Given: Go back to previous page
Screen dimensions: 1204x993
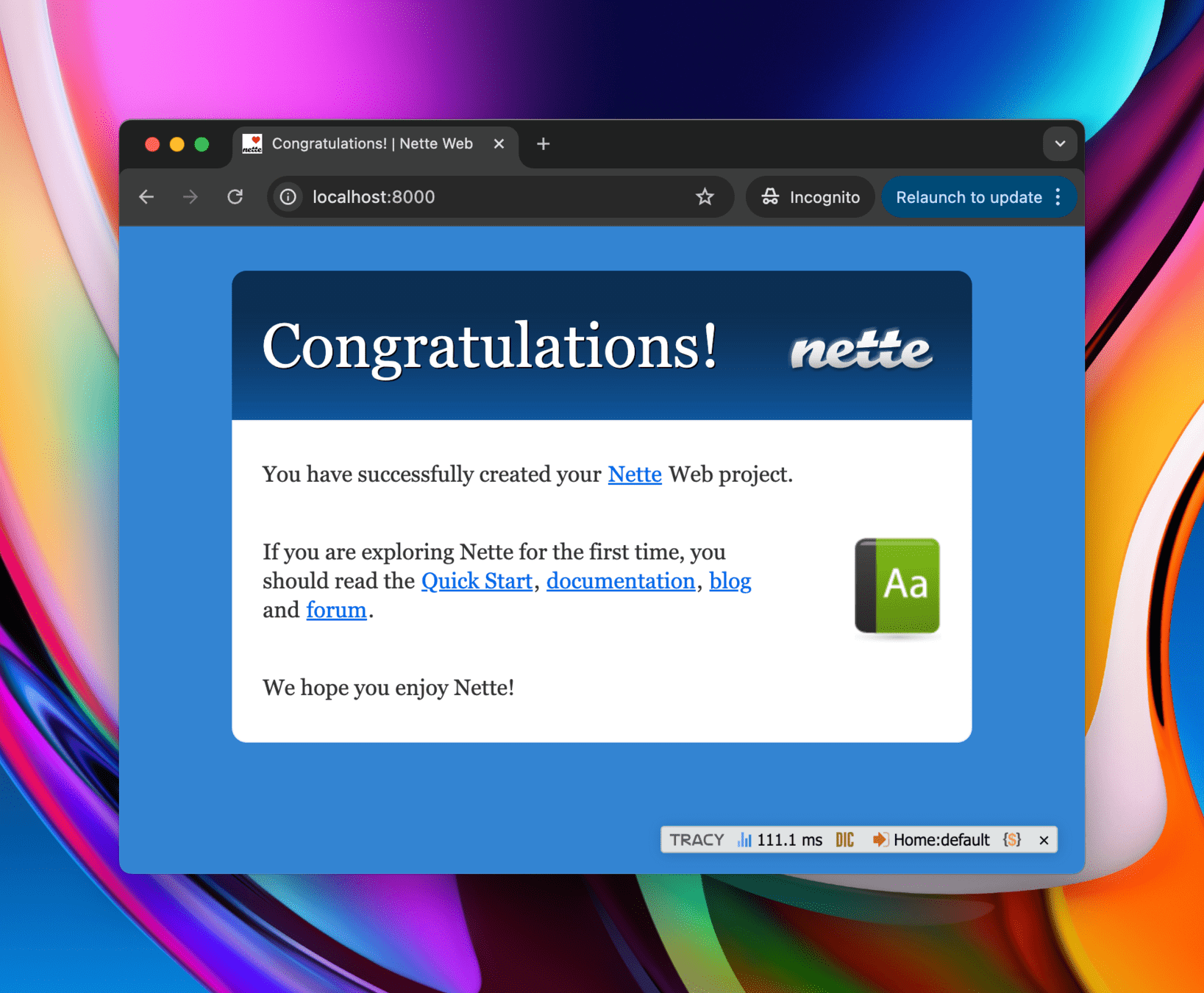Looking at the screenshot, I should (x=146, y=197).
